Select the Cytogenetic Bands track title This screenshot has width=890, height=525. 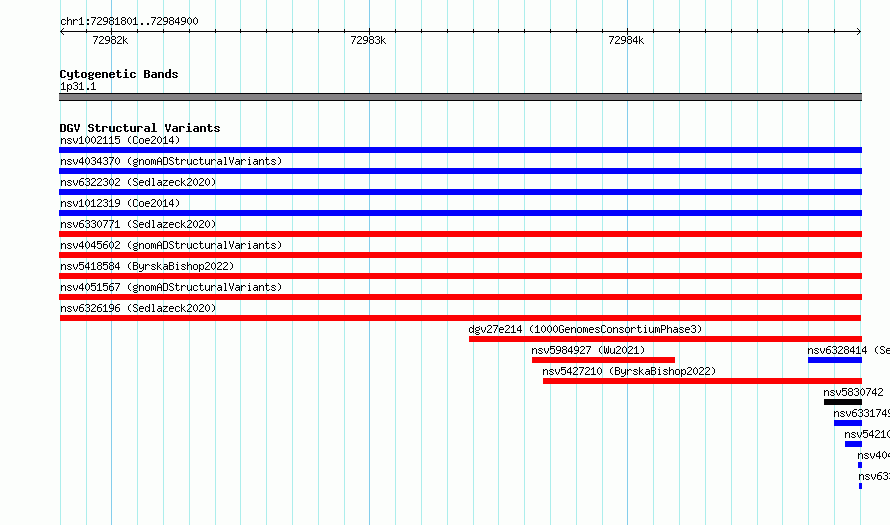(119, 74)
